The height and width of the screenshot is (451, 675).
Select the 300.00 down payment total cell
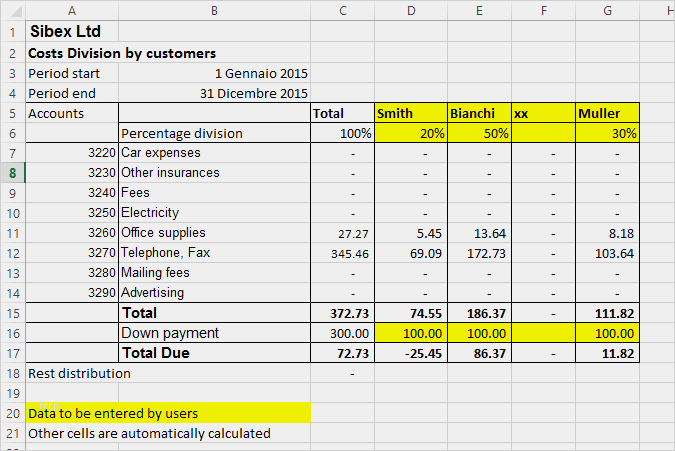tap(343, 333)
